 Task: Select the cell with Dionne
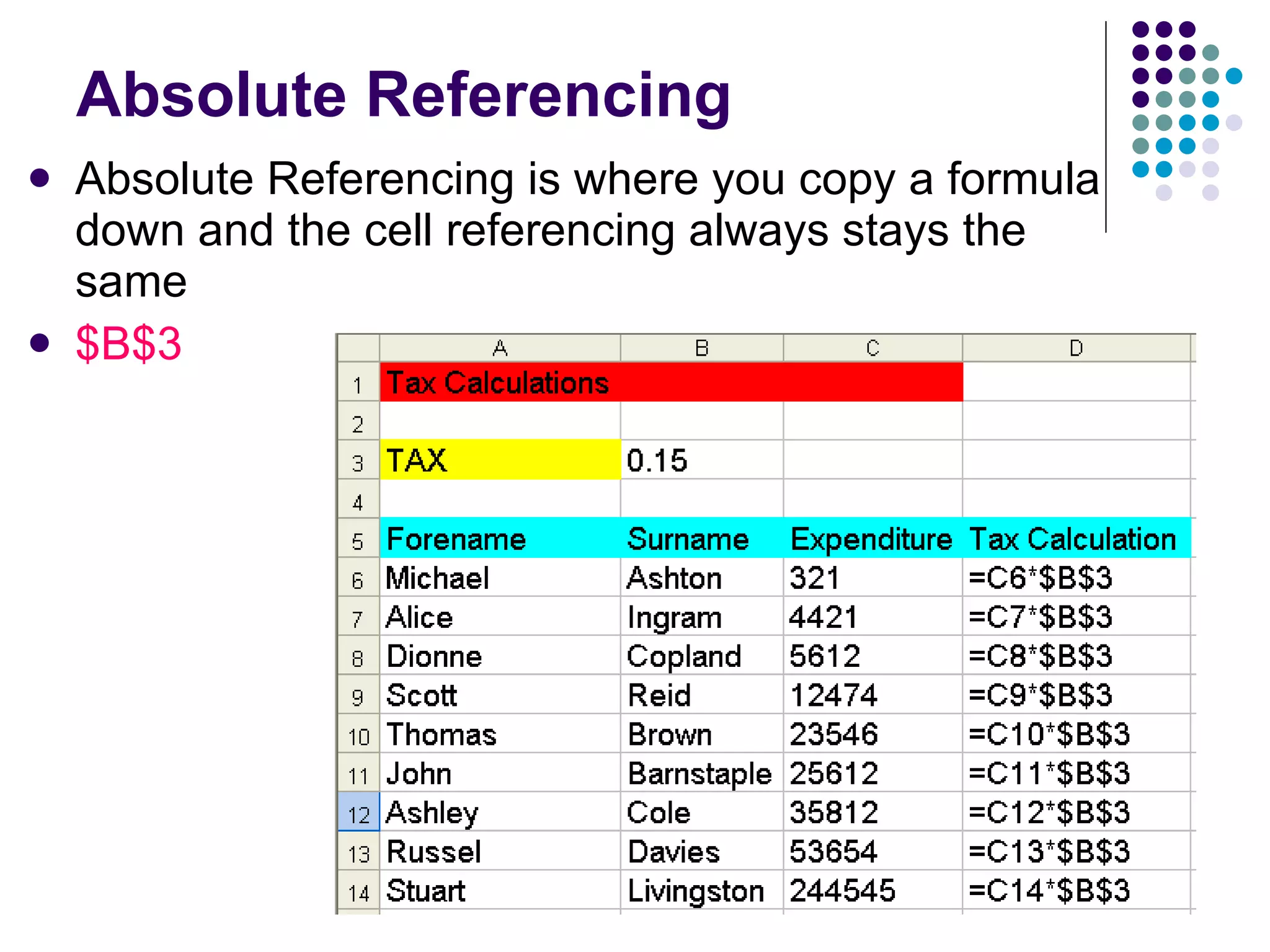(x=500, y=656)
